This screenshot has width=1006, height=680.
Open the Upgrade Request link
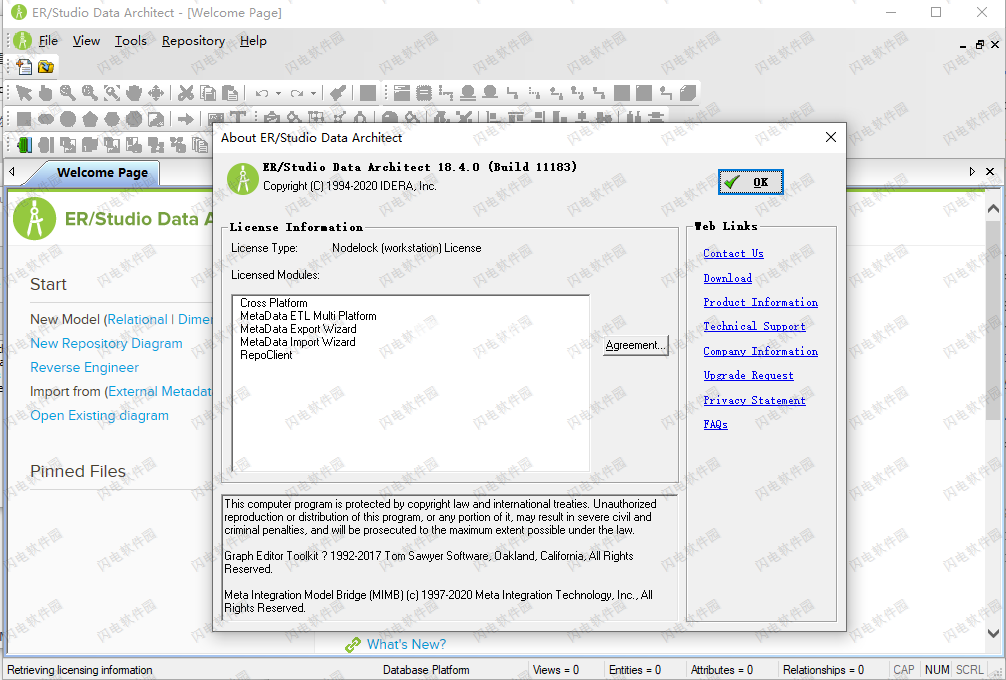(x=748, y=375)
